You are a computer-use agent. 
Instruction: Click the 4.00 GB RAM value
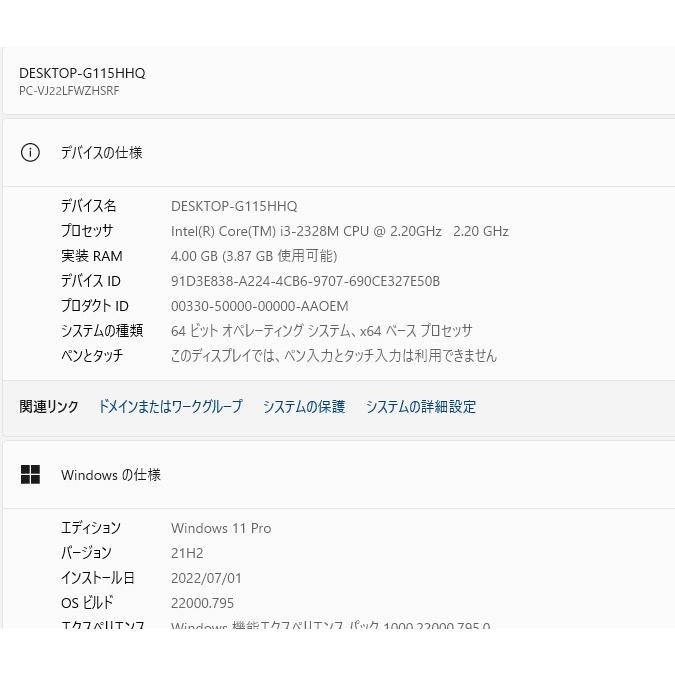tap(254, 256)
